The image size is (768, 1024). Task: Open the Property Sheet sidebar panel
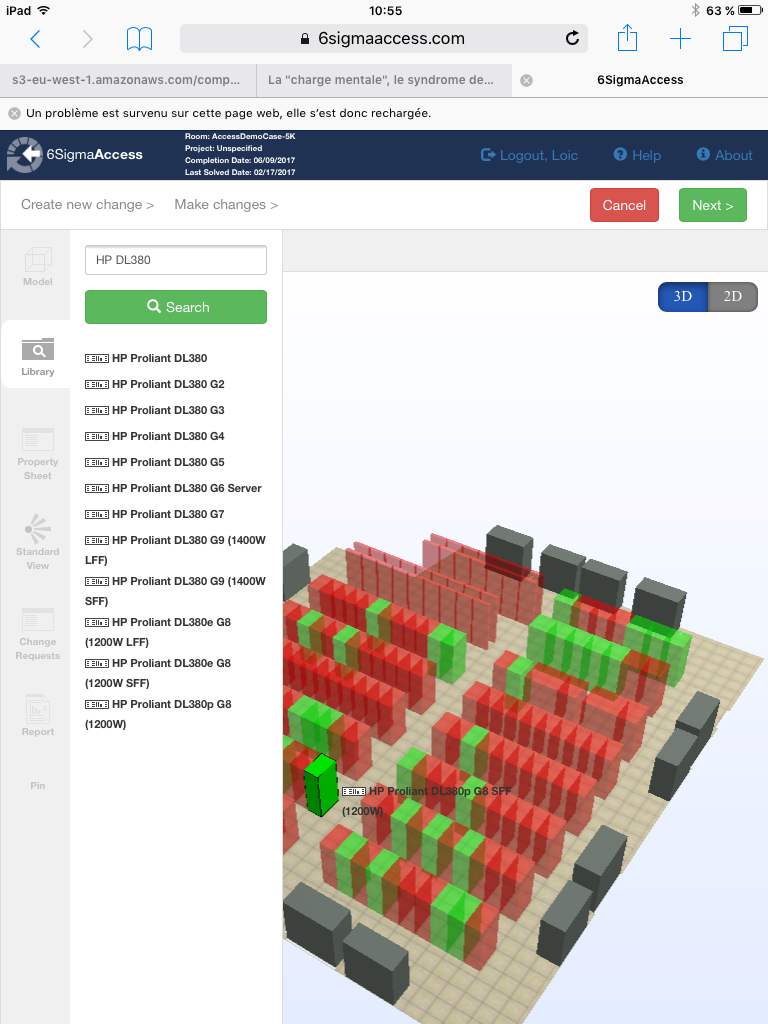38,455
